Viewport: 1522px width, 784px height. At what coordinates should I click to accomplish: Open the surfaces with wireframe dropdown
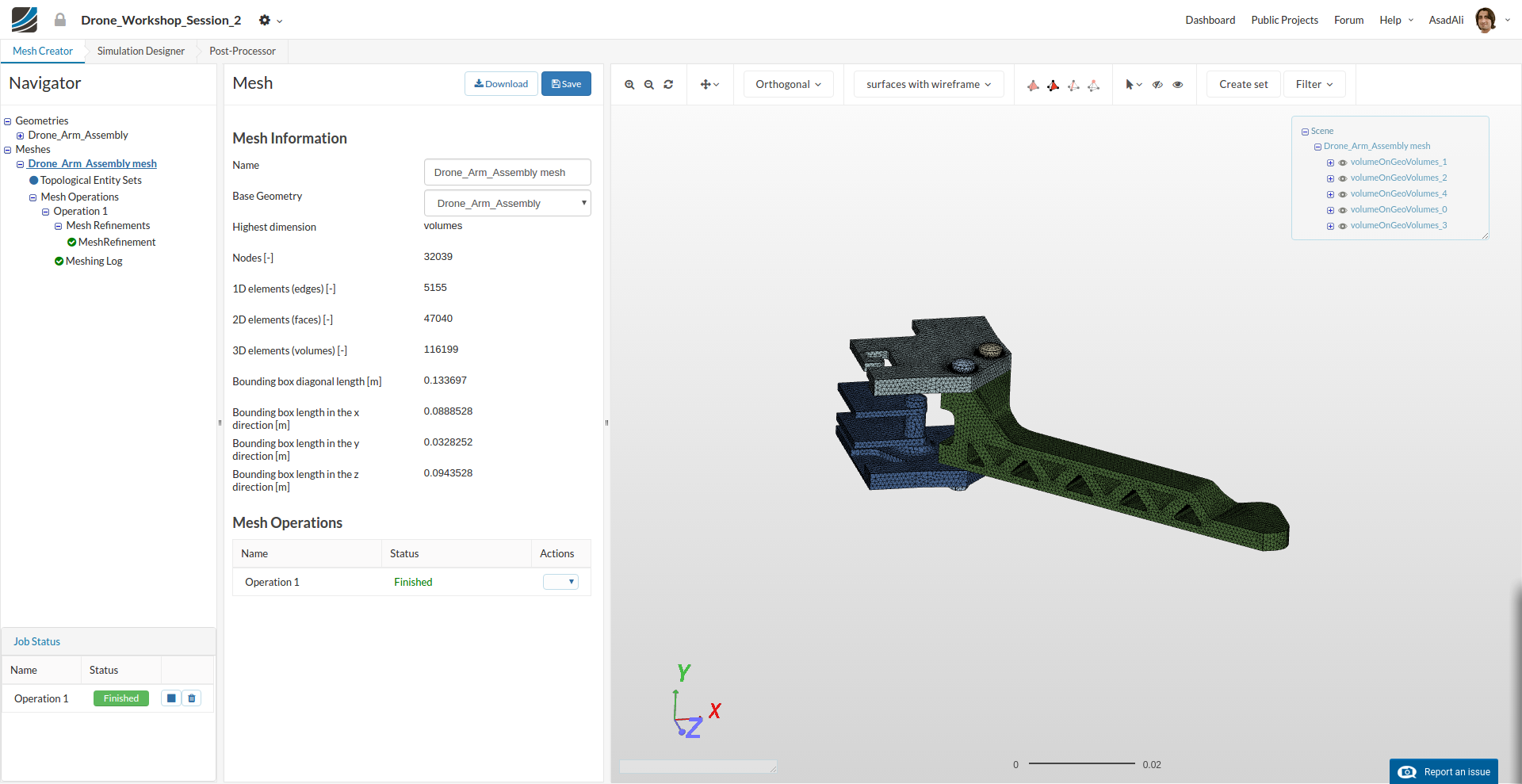pos(928,85)
